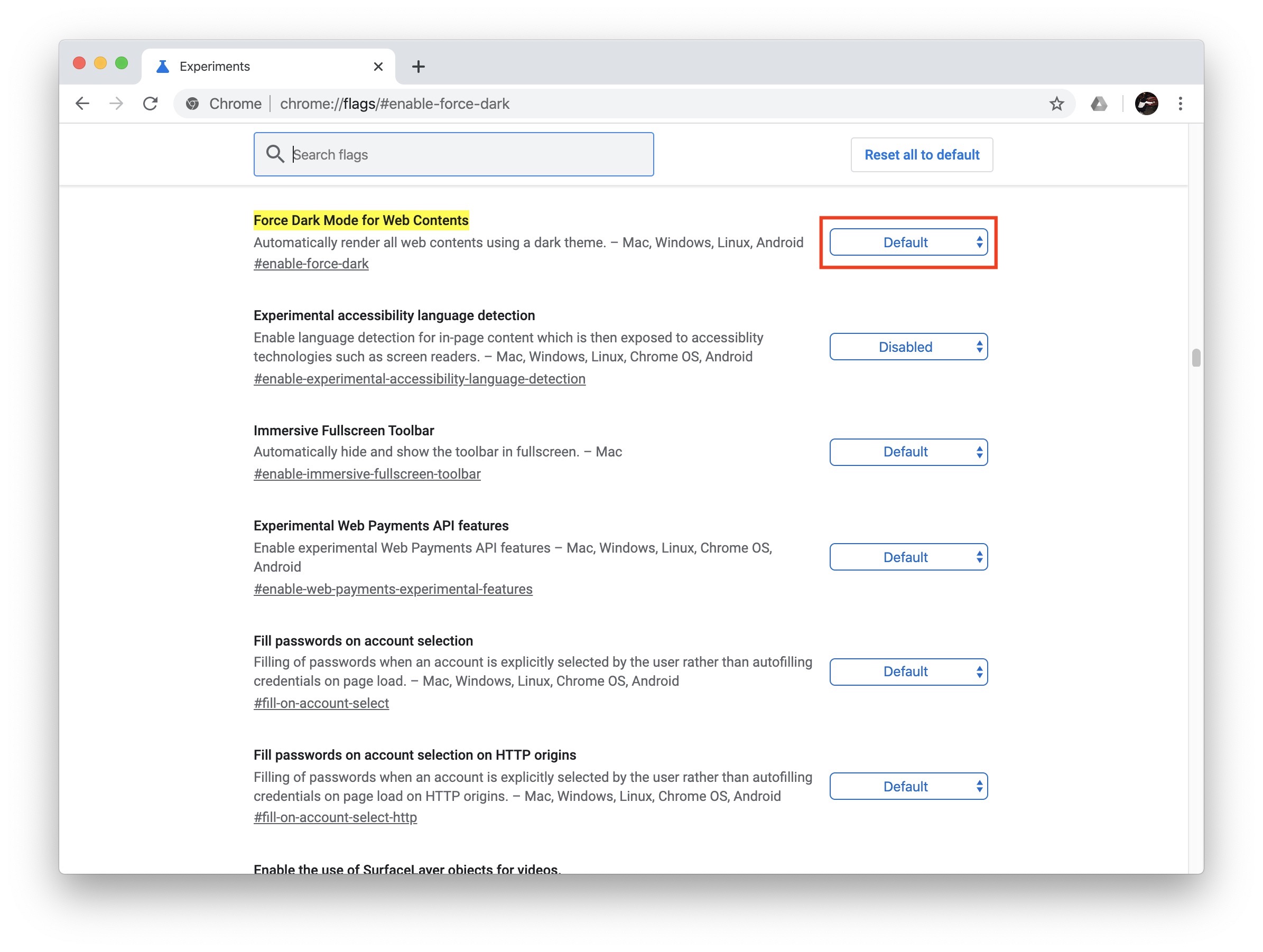Open Chrome's three-dot menu

(1180, 104)
